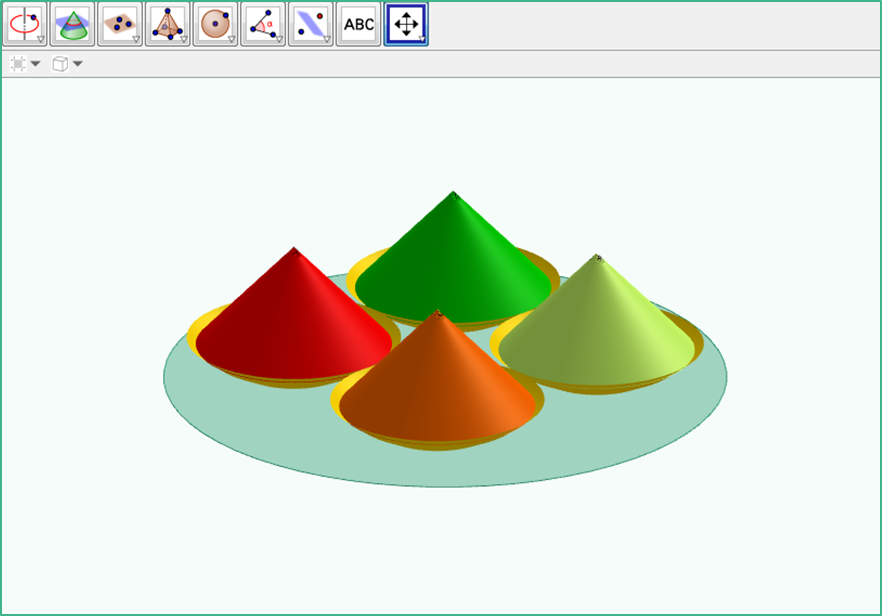Pick the Pyramid tool
Screen dimensions: 882x616
click(168, 24)
